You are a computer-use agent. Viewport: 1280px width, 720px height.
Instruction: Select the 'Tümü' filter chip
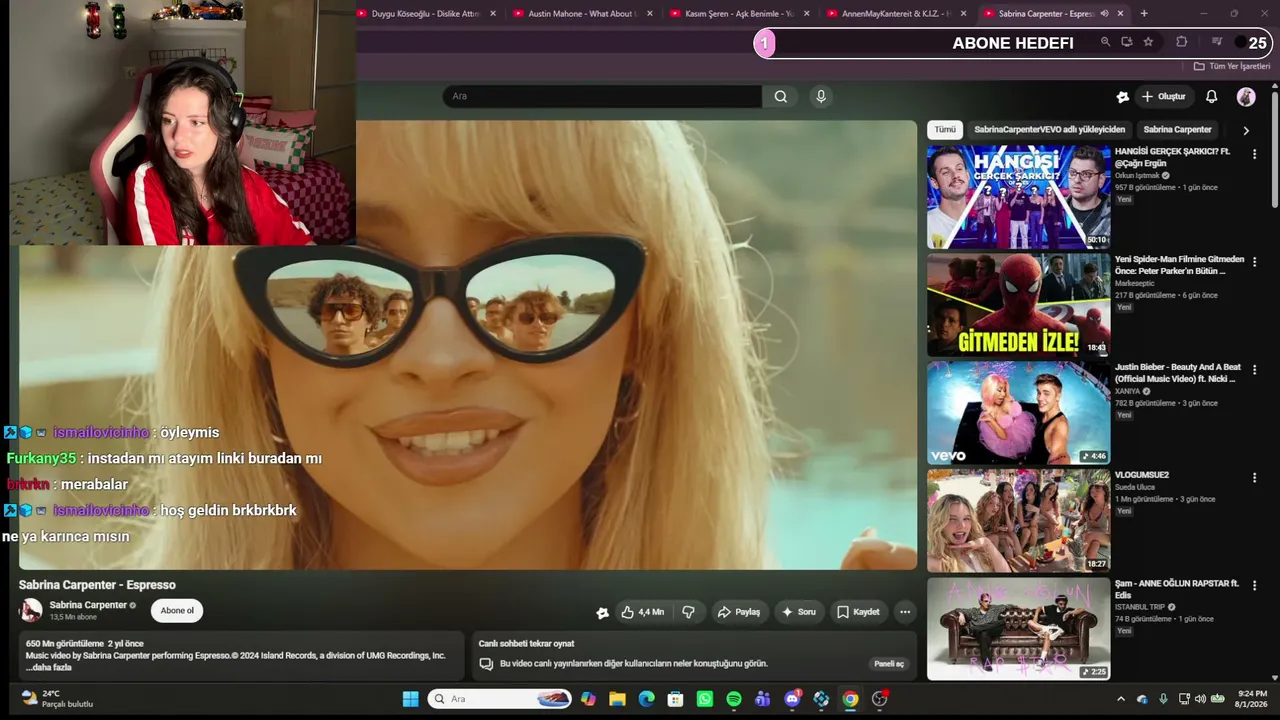(945, 130)
